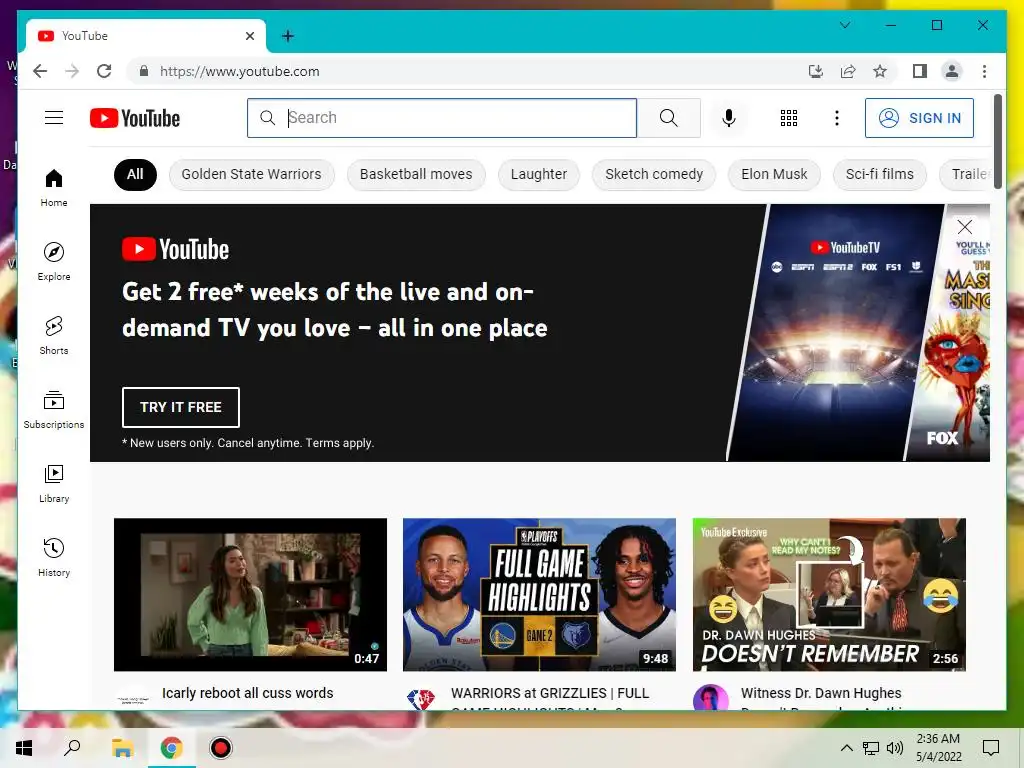The height and width of the screenshot is (768, 1024).
Task: Expand the tab search chevron
Action: point(844,25)
